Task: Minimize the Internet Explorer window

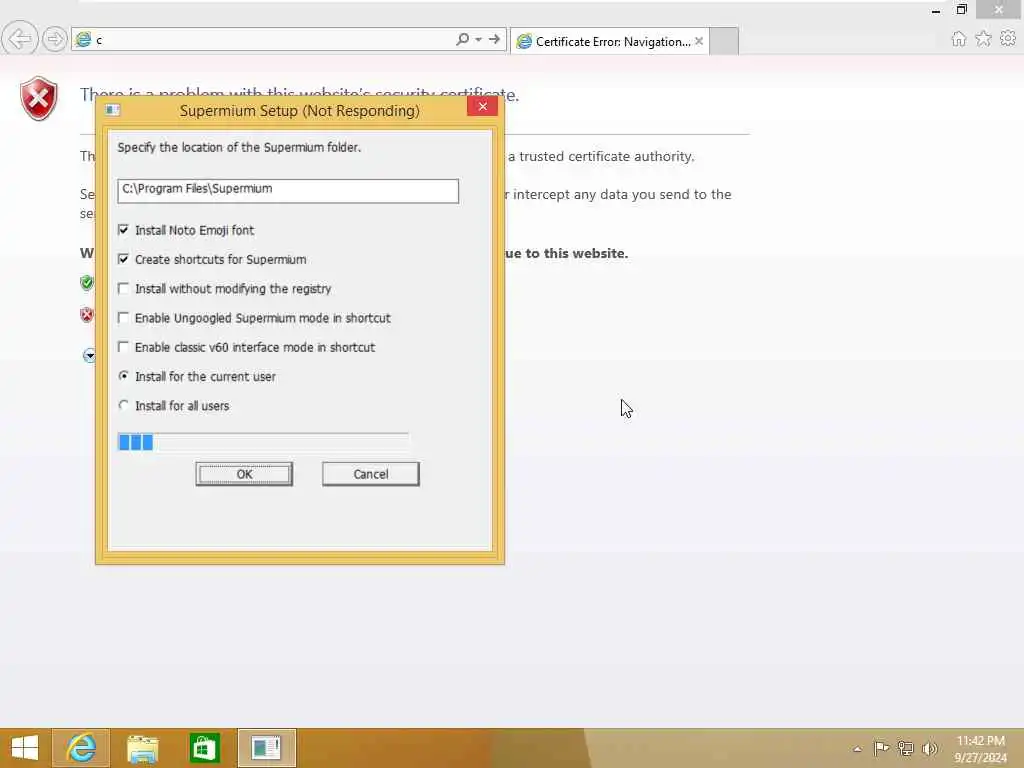Action: (x=936, y=10)
